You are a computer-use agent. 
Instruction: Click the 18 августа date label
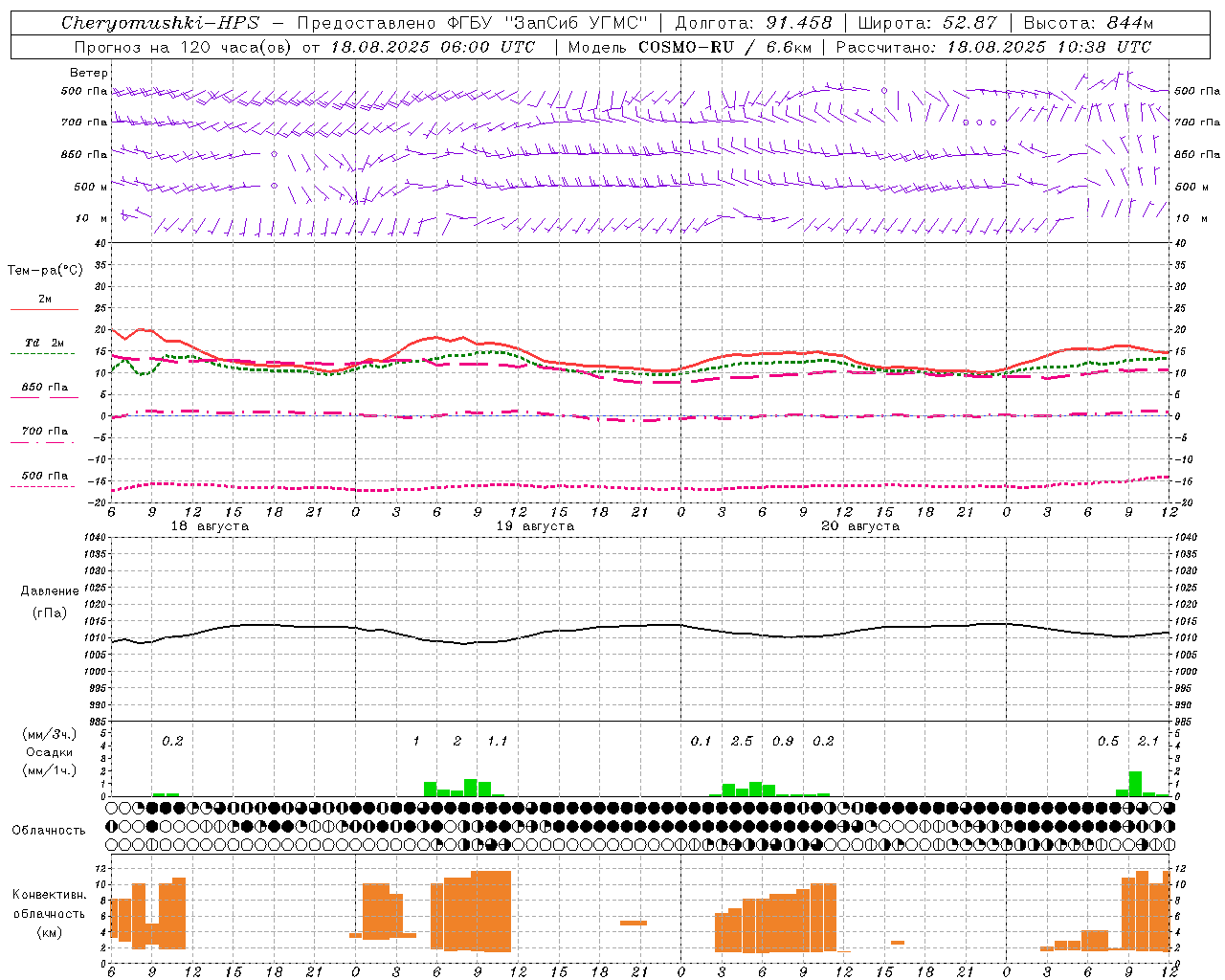[210, 526]
